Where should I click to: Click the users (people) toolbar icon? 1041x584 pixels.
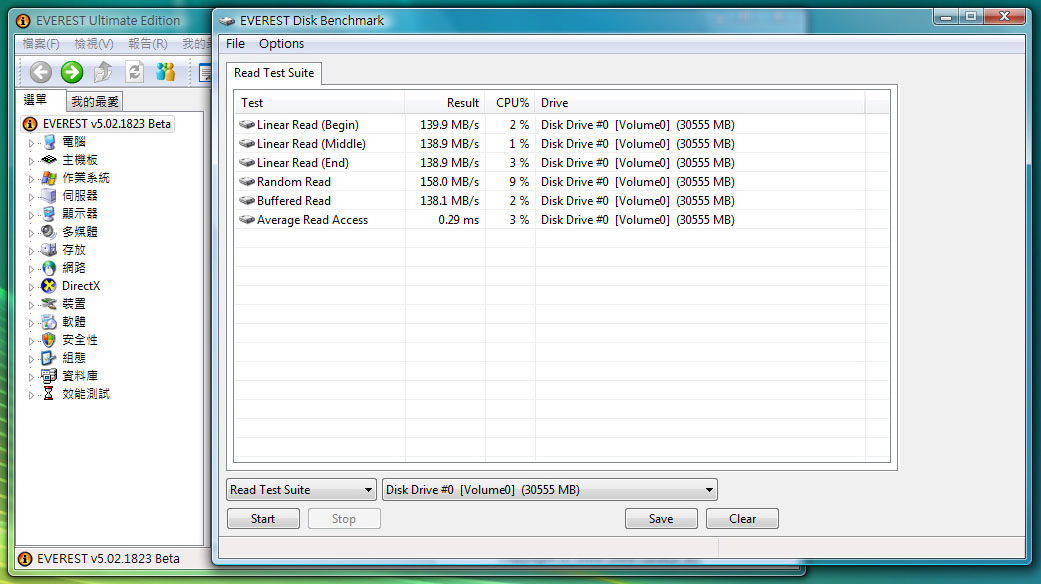[x=165, y=72]
